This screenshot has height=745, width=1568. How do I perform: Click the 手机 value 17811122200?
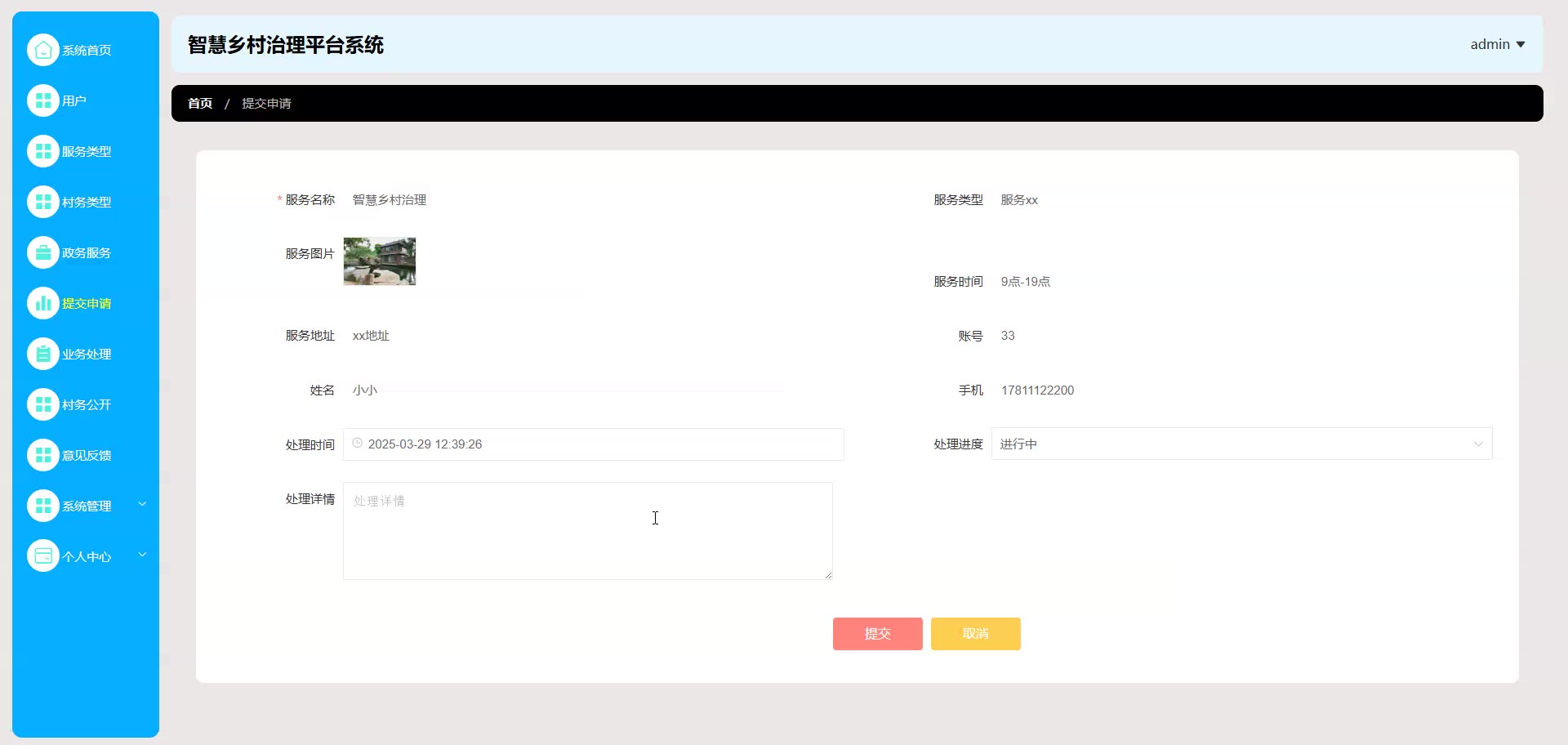pyautogui.click(x=1037, y=390)
